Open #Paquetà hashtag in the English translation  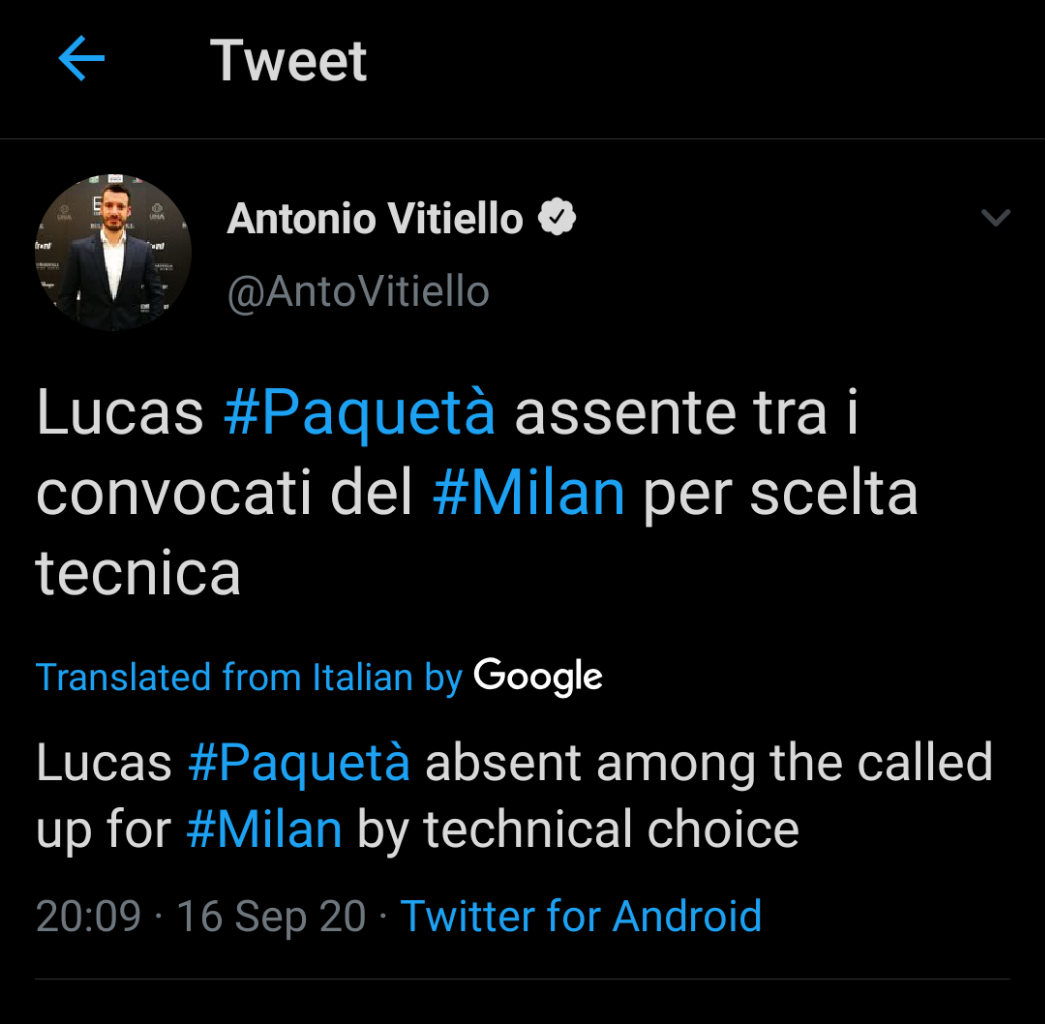[298, 763]
